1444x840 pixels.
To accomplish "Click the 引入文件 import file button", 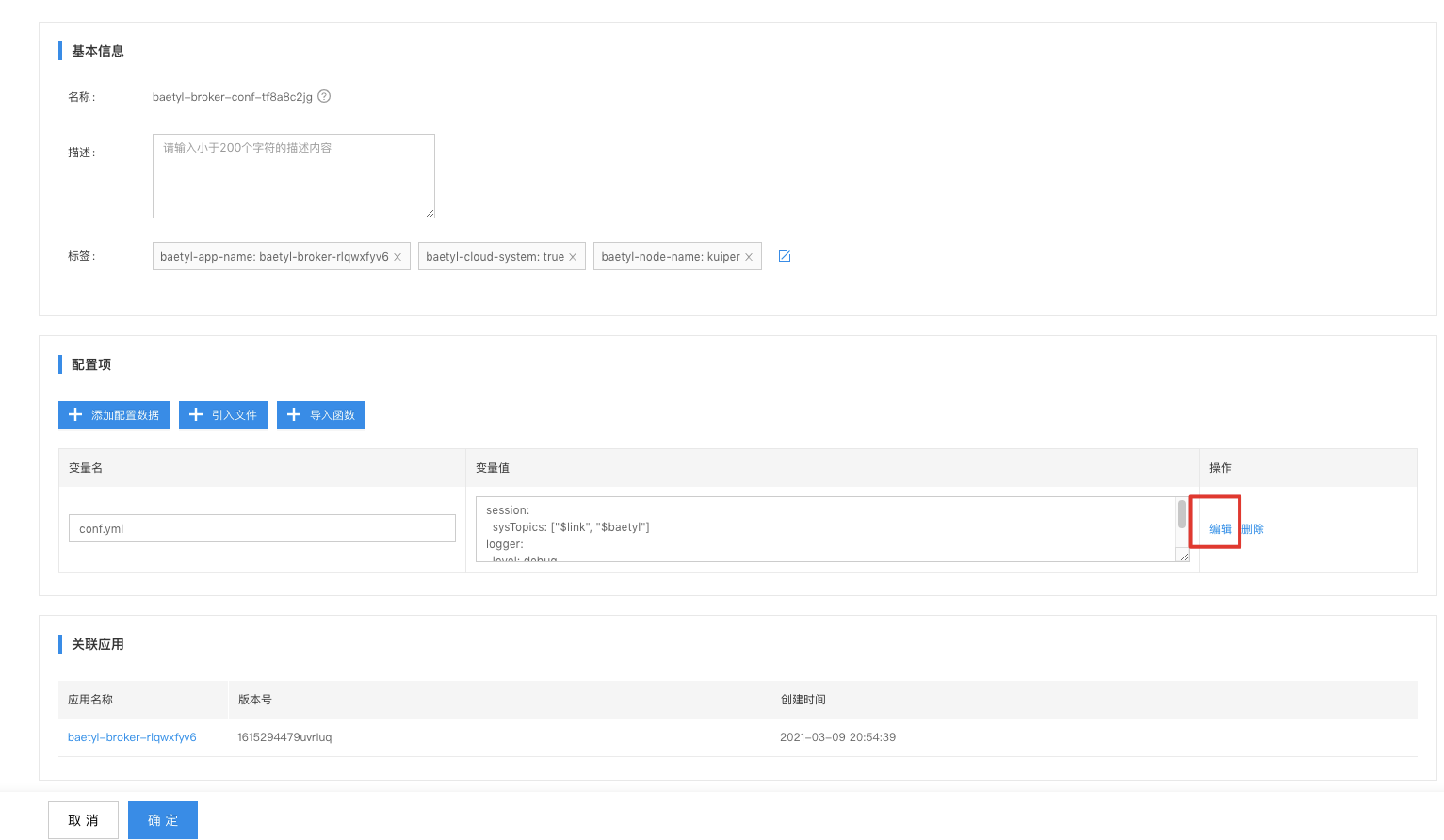I will 223,415.
